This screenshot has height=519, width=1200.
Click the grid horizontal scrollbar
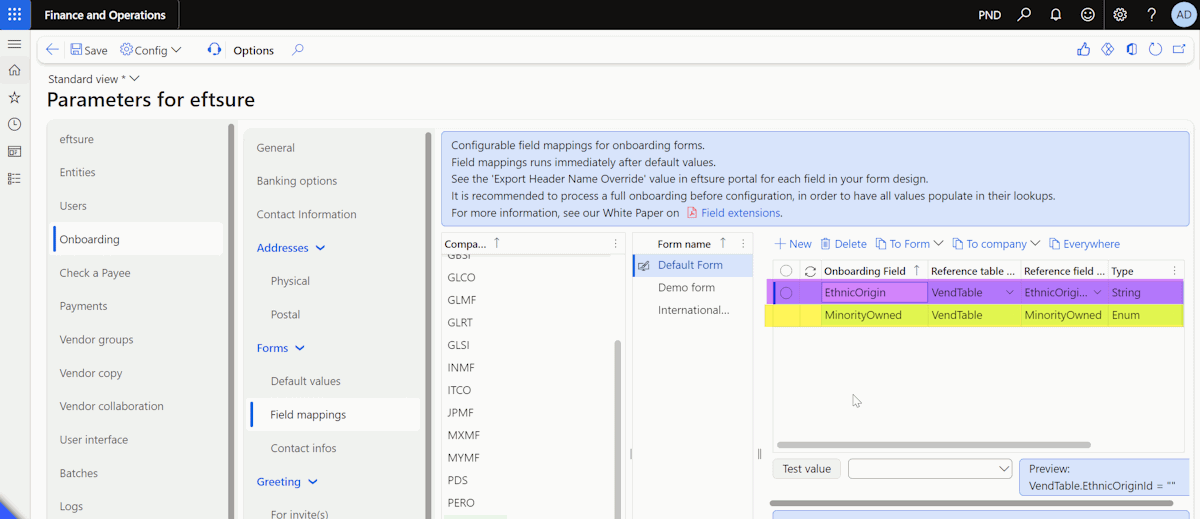click(934, 445)
